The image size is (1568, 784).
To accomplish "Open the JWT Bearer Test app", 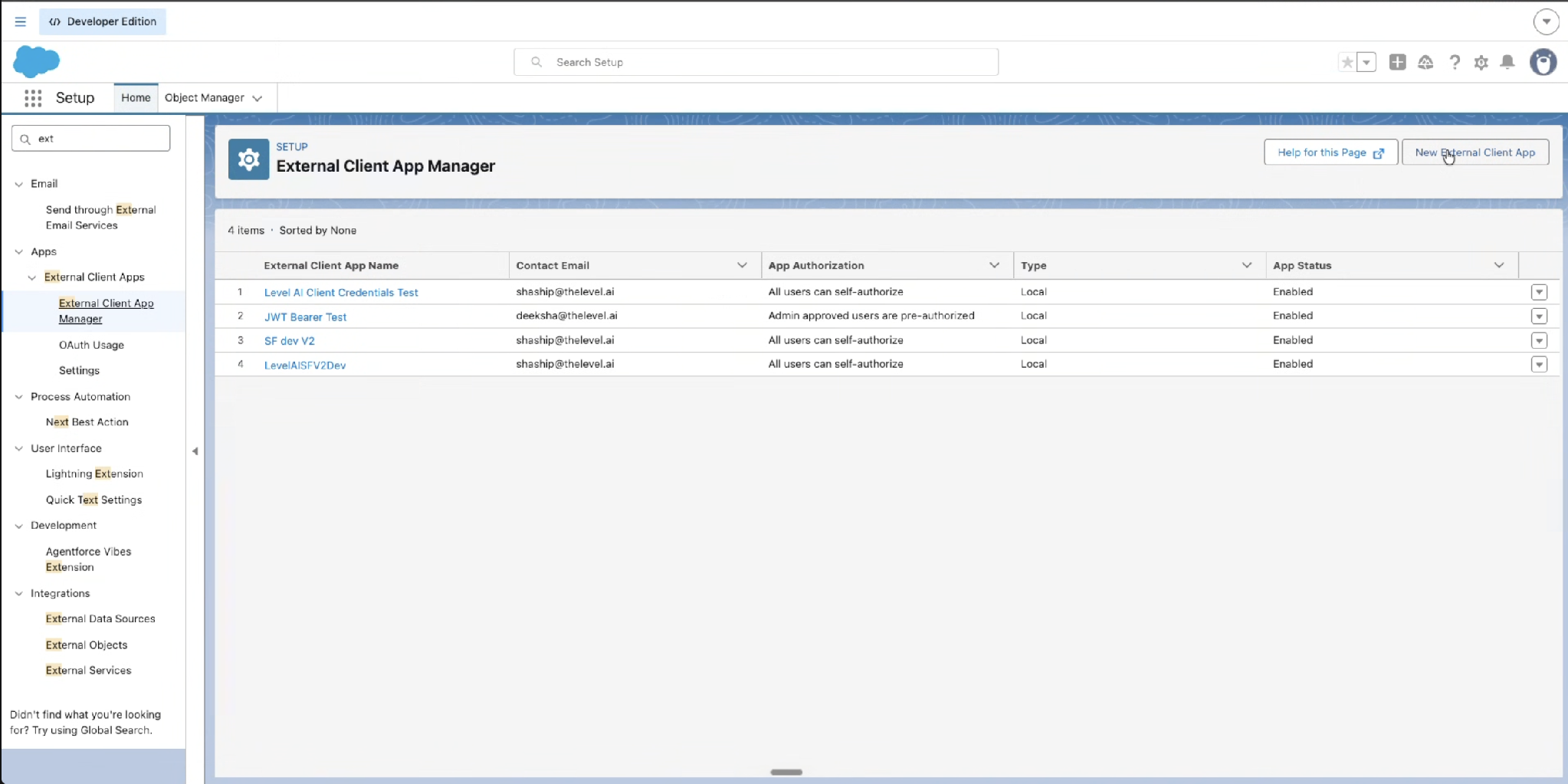I will [305, 317].
